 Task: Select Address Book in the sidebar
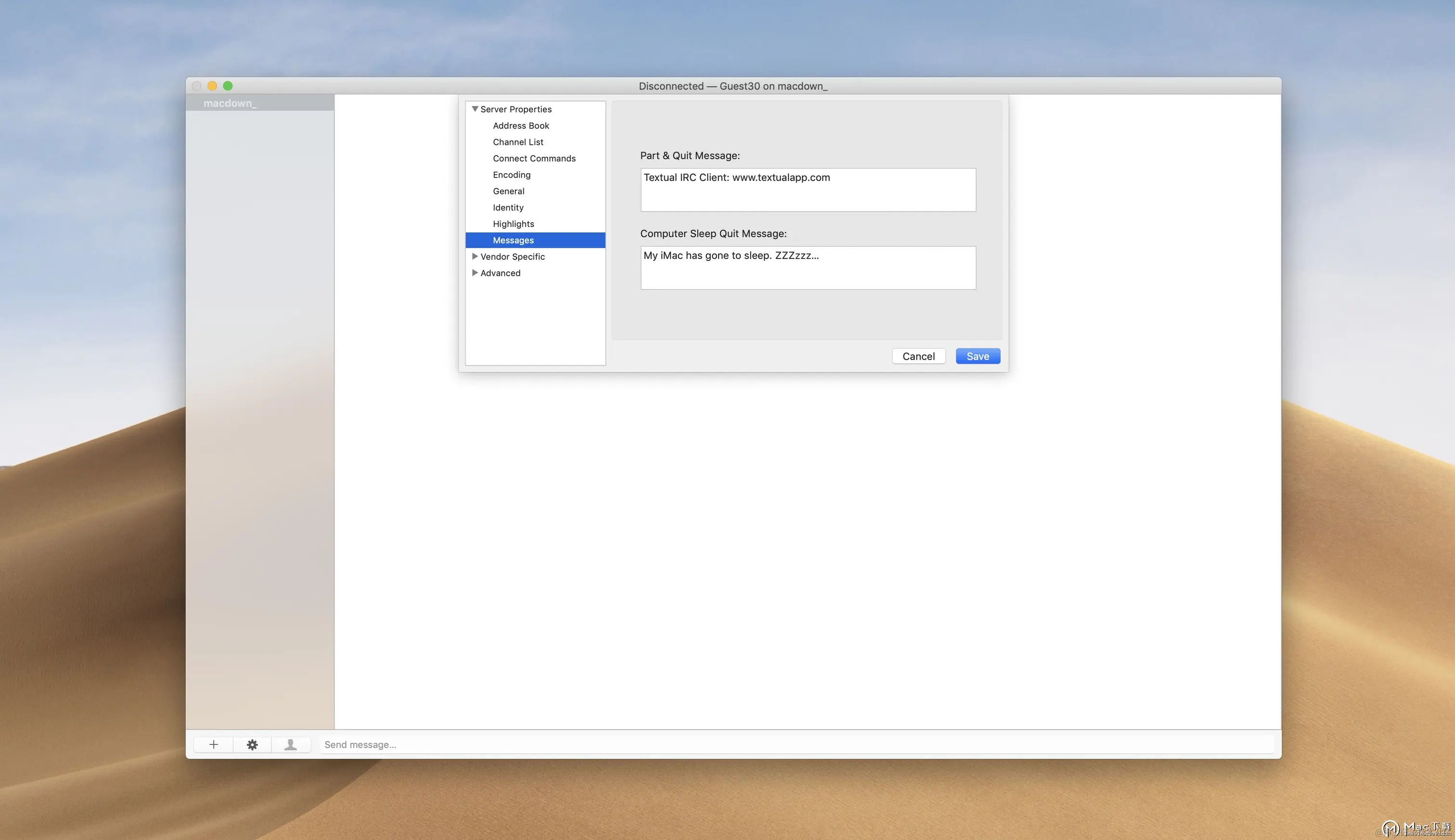[x=521, y=126]
